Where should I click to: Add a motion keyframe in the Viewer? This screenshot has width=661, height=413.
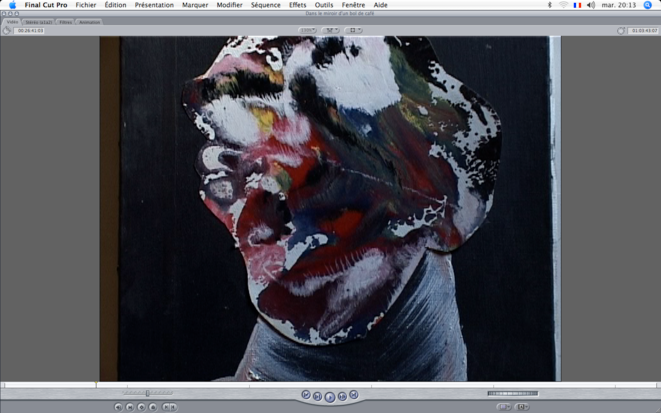142,407
